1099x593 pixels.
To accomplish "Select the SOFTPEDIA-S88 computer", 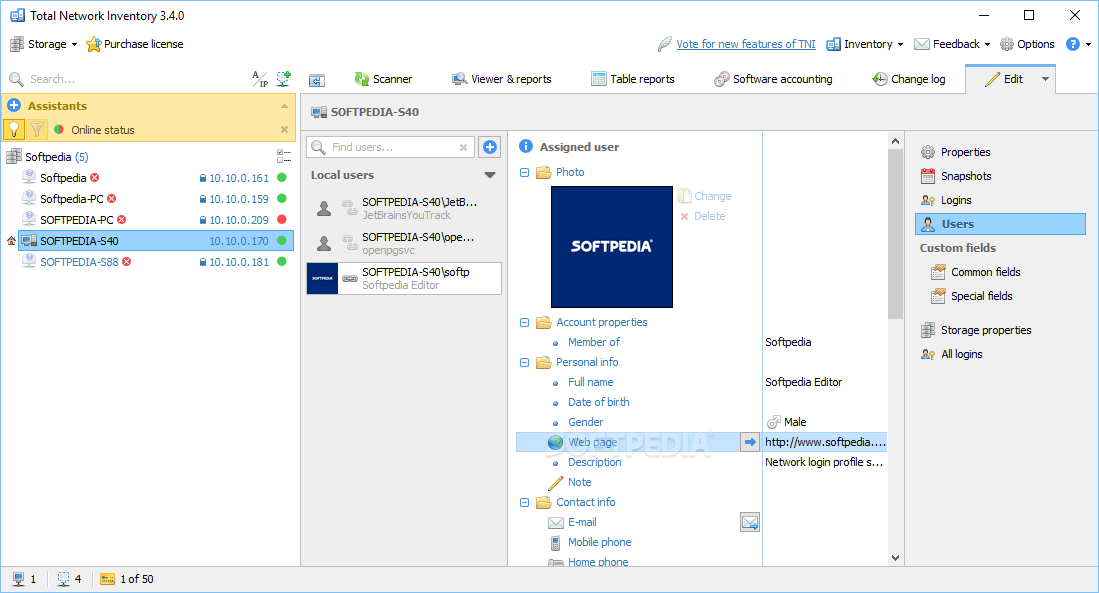I will pos(156,262).
